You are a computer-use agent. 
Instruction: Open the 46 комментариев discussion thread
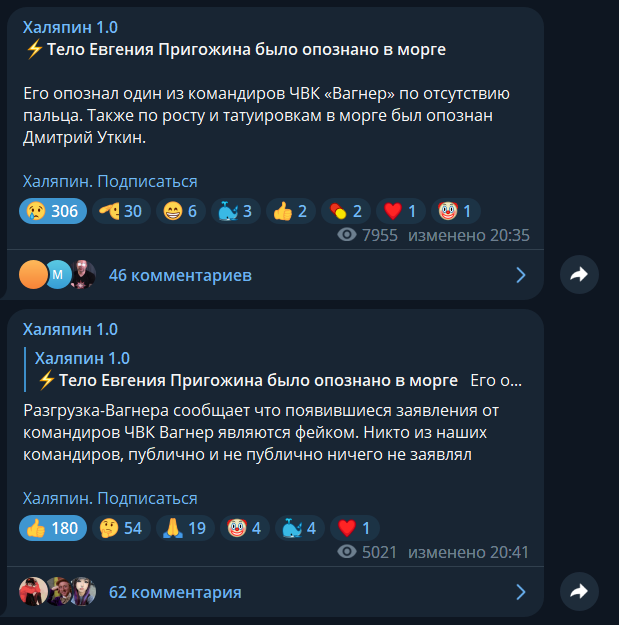[x=275, y=275]
